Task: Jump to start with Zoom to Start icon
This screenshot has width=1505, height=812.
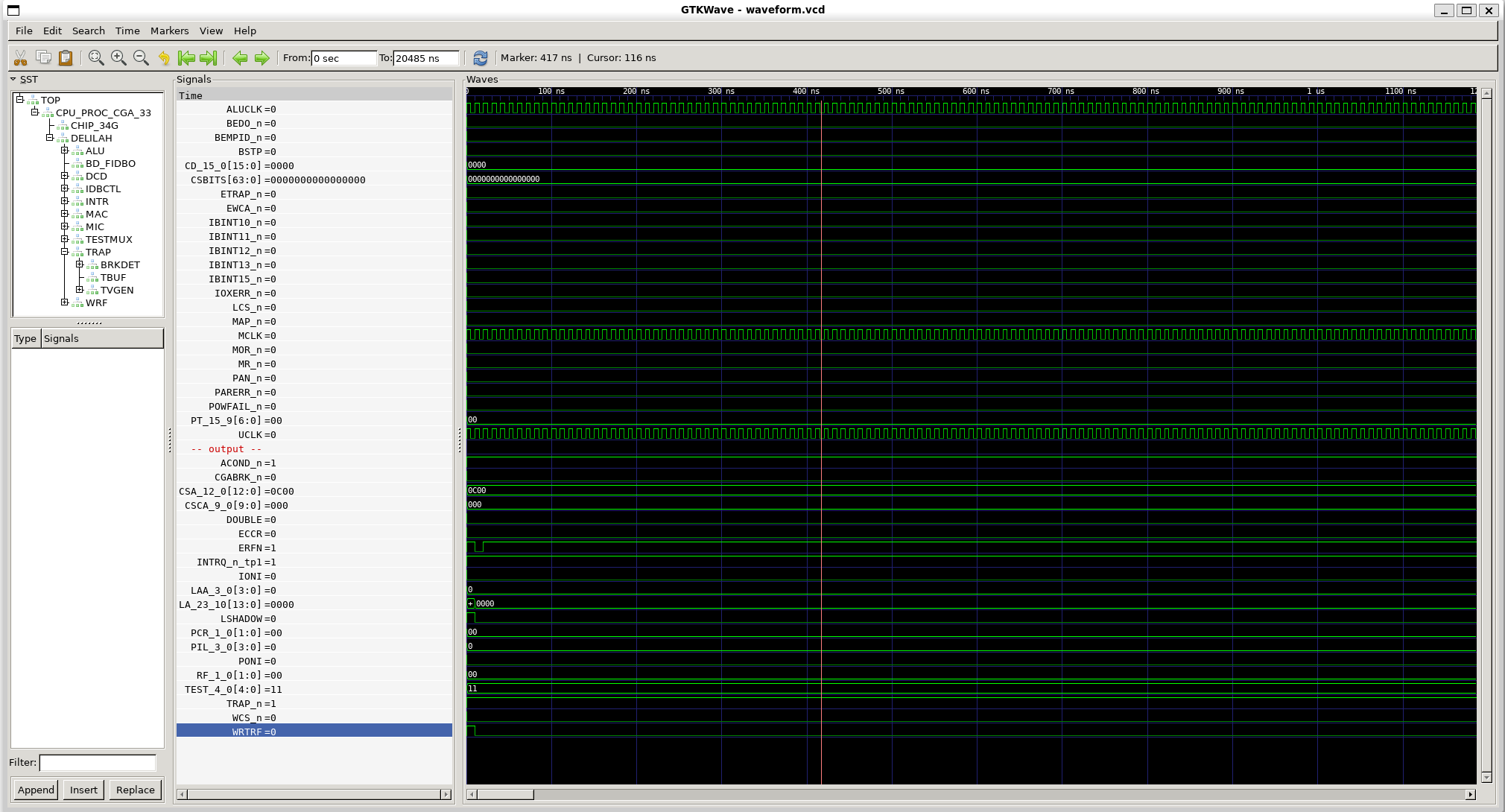Action: pyautogui.click(x=186, y=58)
